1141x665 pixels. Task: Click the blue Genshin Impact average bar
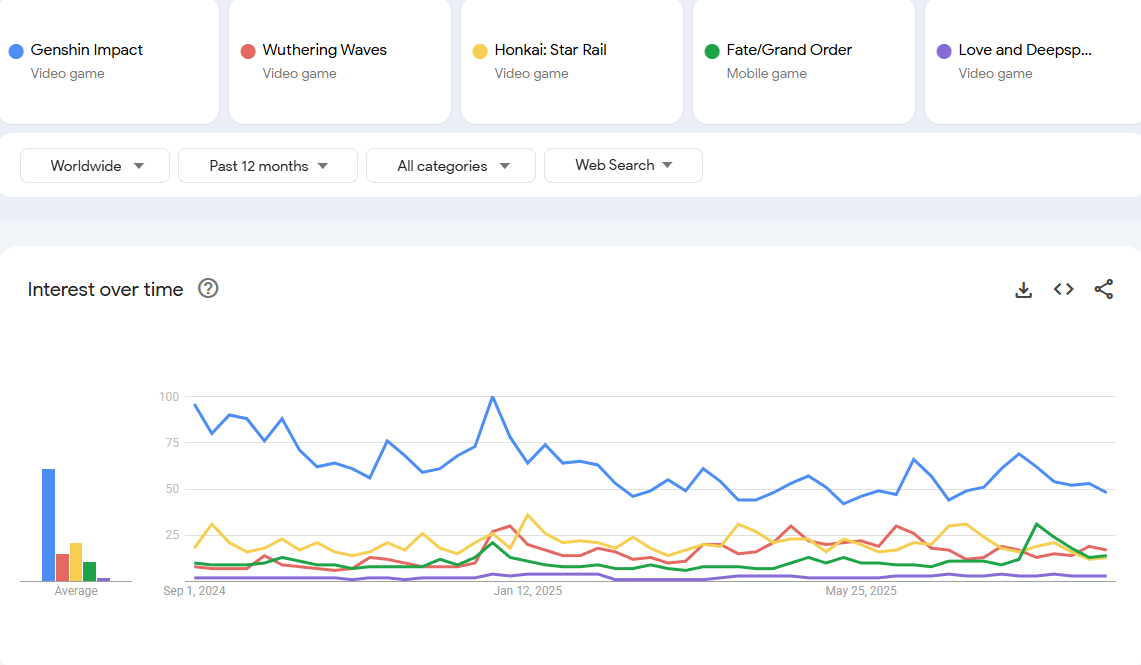pyautogui.click(x=48, y=525)
